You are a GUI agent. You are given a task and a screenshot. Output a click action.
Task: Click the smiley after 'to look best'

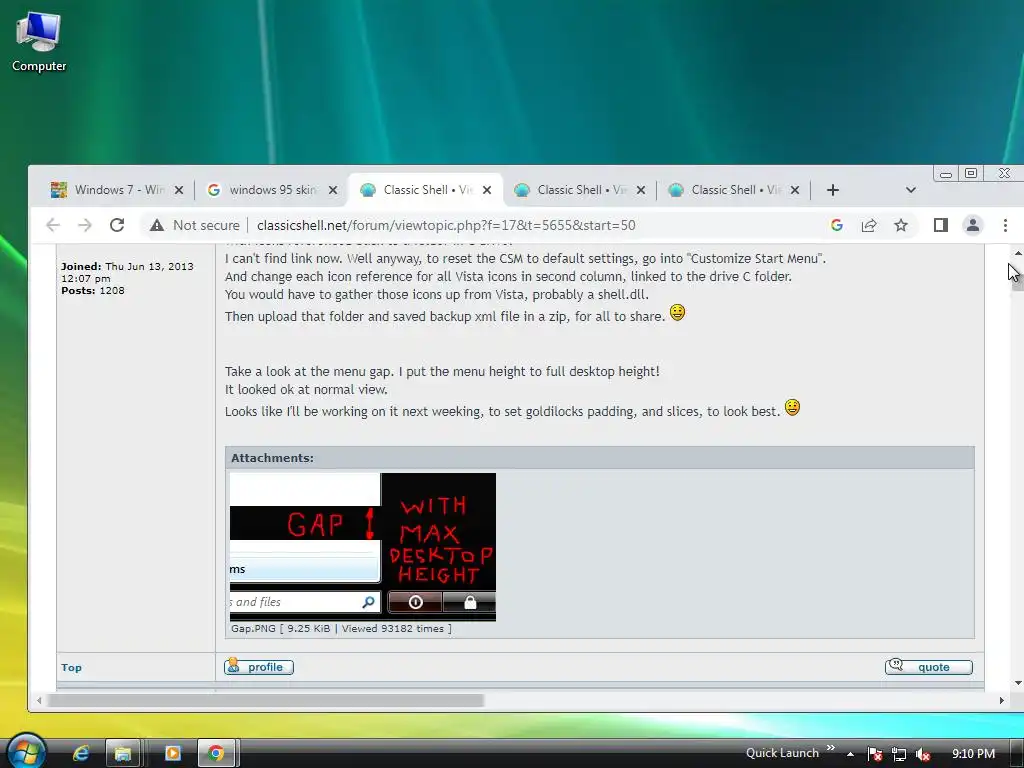(792, 408)
